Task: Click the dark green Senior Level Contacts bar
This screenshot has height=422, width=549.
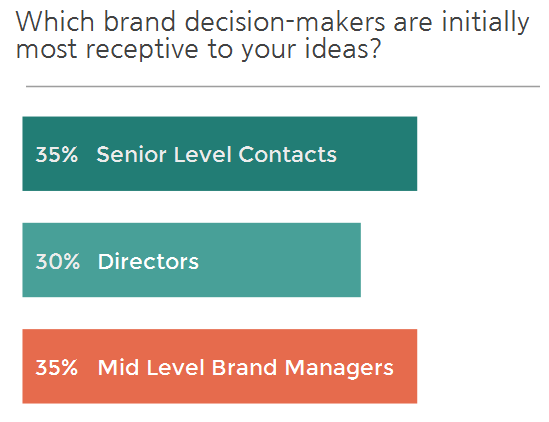Action: pyautogui.click(x=220, y=154)
